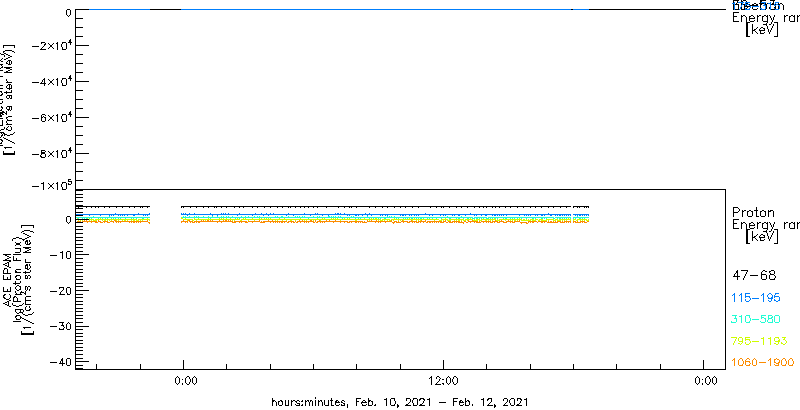Select the hours:minutes date range caption
Viewport: 800px width, 410px height.
coord(399,402)
